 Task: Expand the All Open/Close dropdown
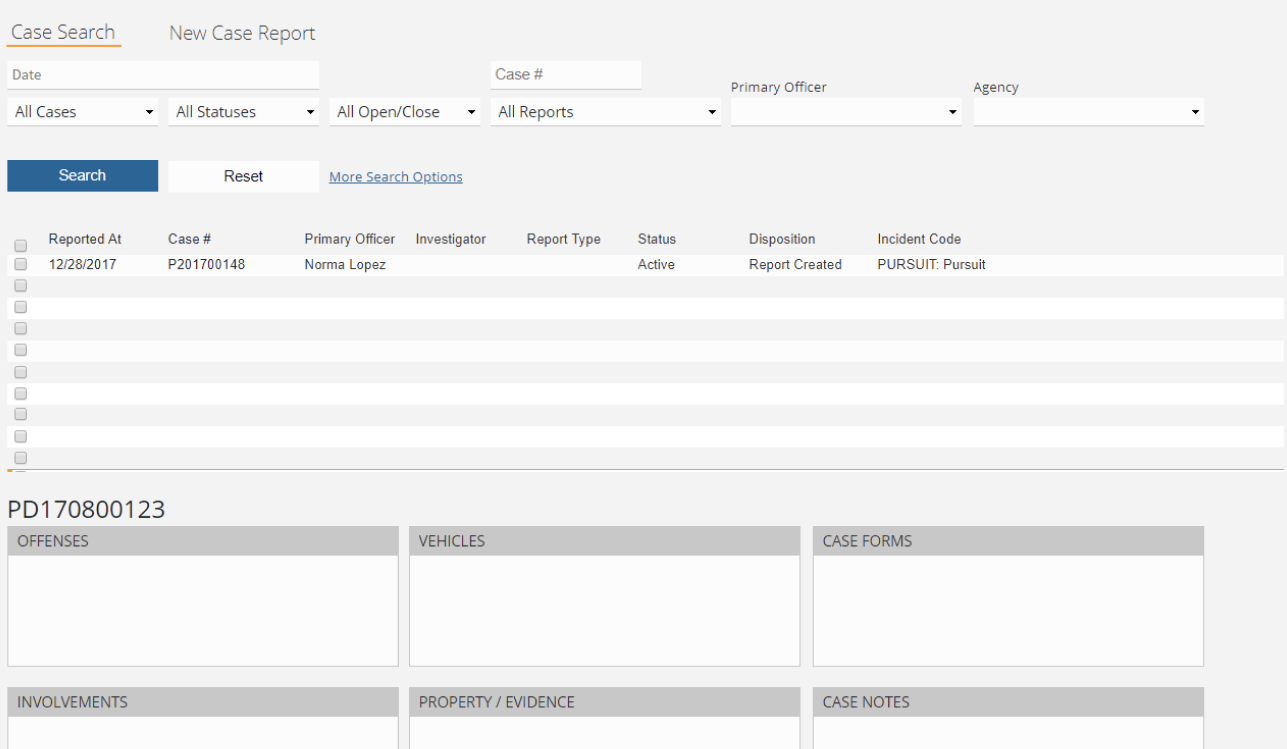(x=406, y=112)
